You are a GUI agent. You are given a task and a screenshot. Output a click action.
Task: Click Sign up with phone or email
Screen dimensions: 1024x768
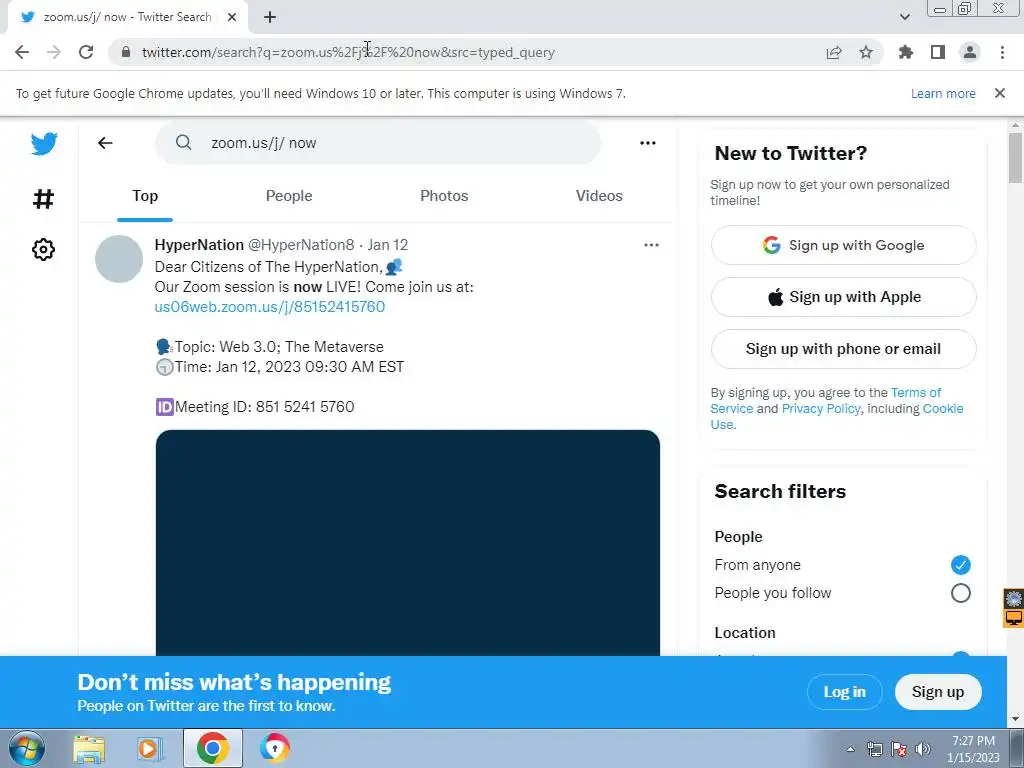[x=843, y=349]
